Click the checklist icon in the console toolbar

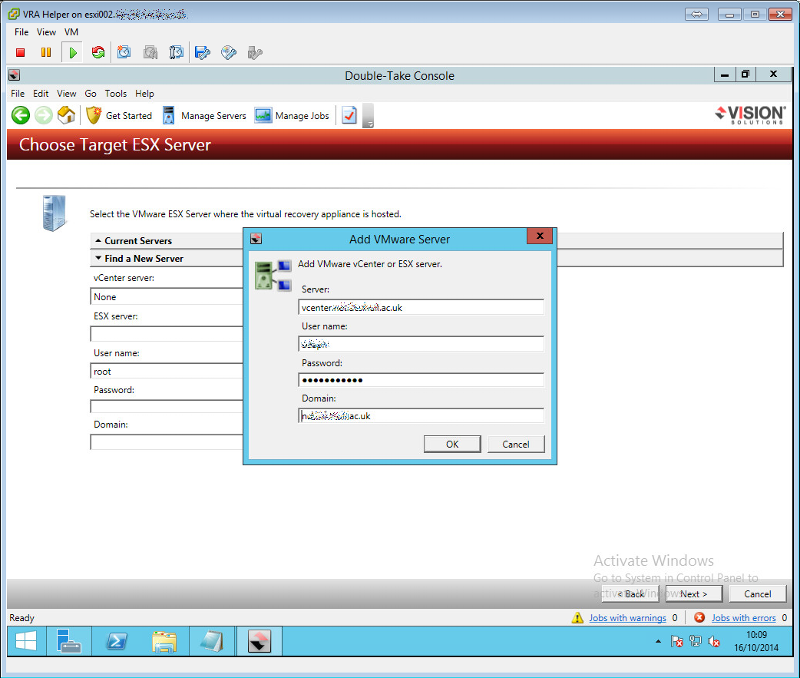pos(349,115)
